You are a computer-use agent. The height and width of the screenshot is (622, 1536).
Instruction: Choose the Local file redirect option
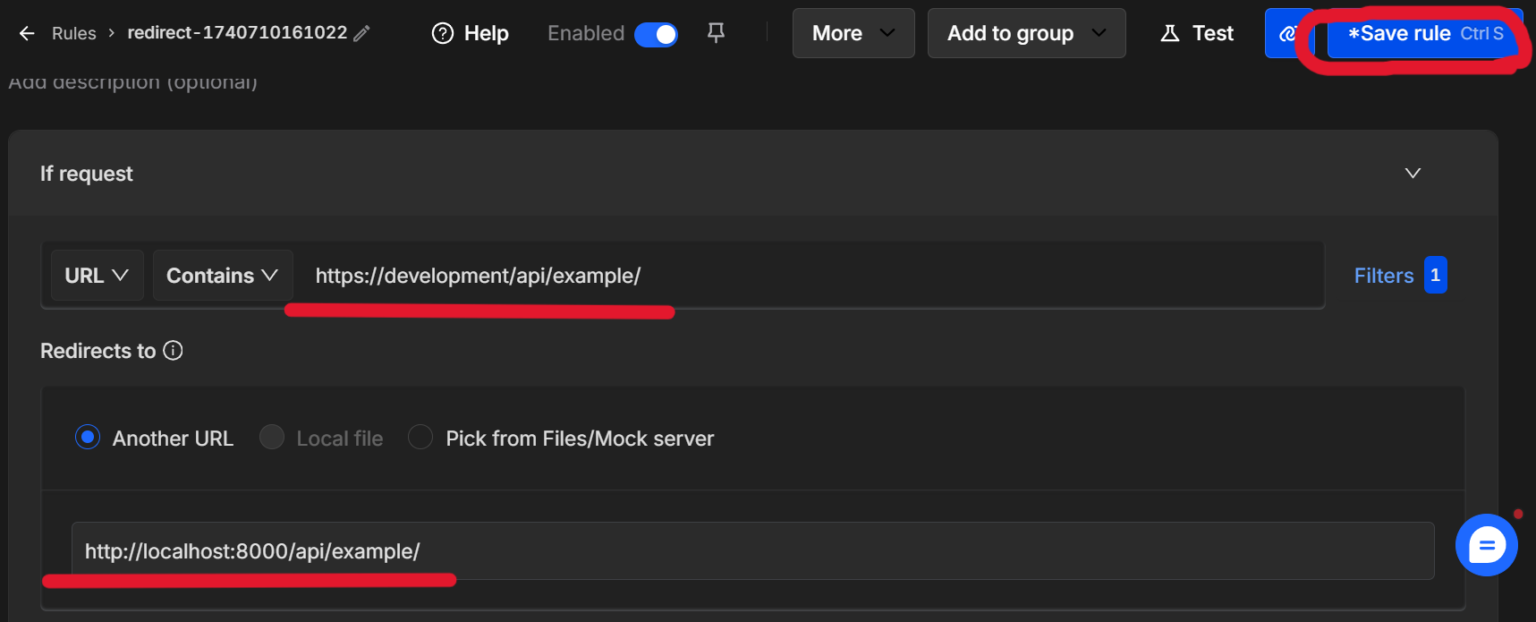[x=271, y=437]
